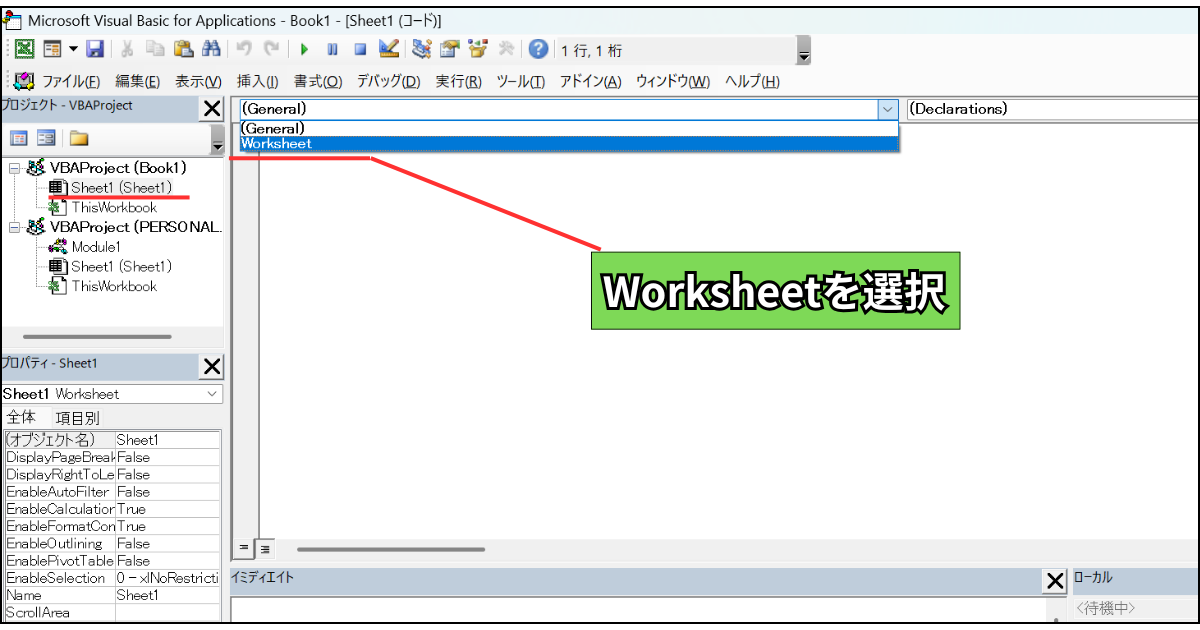Click the ScrollArea property value field
Viewport: 1200px width, 630px height.
tap(167, 612)
